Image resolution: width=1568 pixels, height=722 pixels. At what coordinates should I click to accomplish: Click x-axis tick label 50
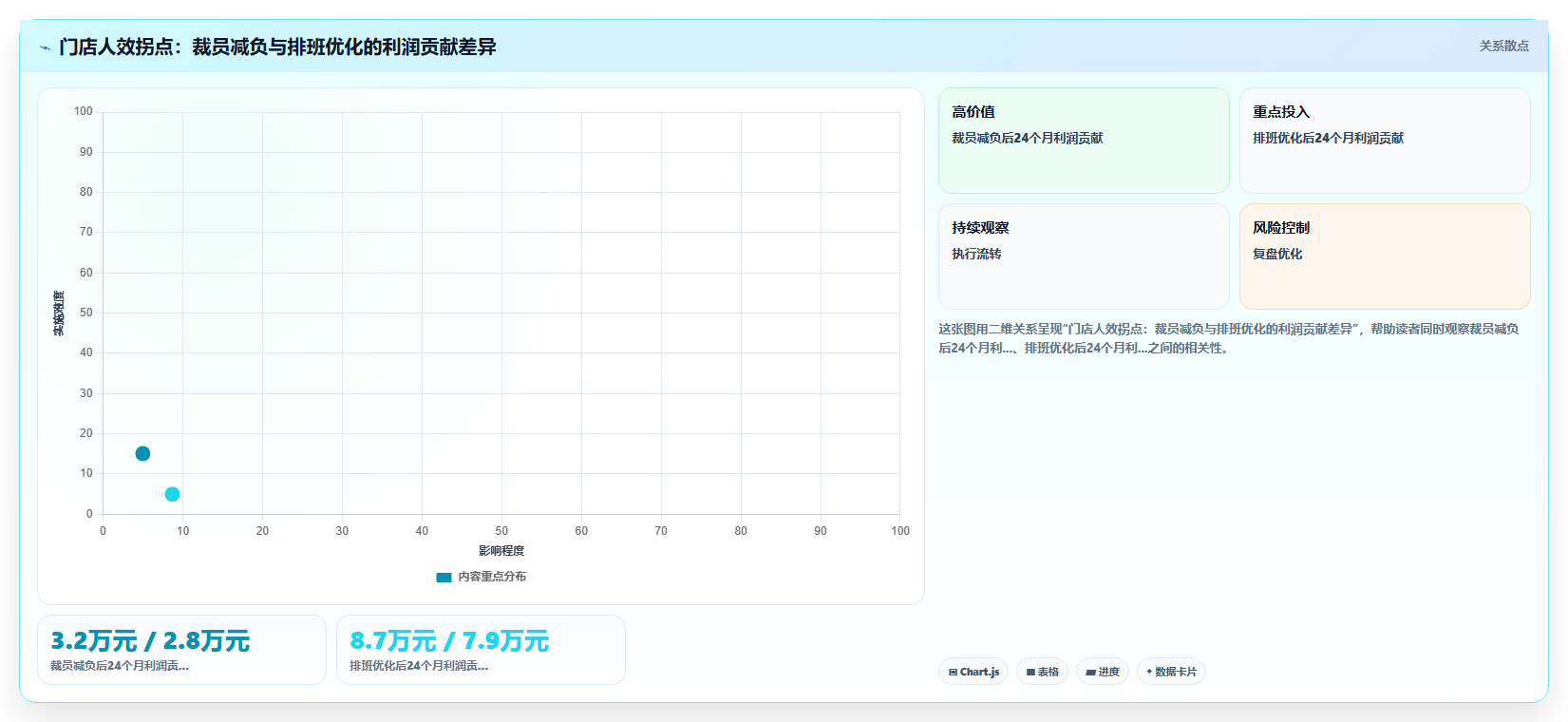[501, 531]
